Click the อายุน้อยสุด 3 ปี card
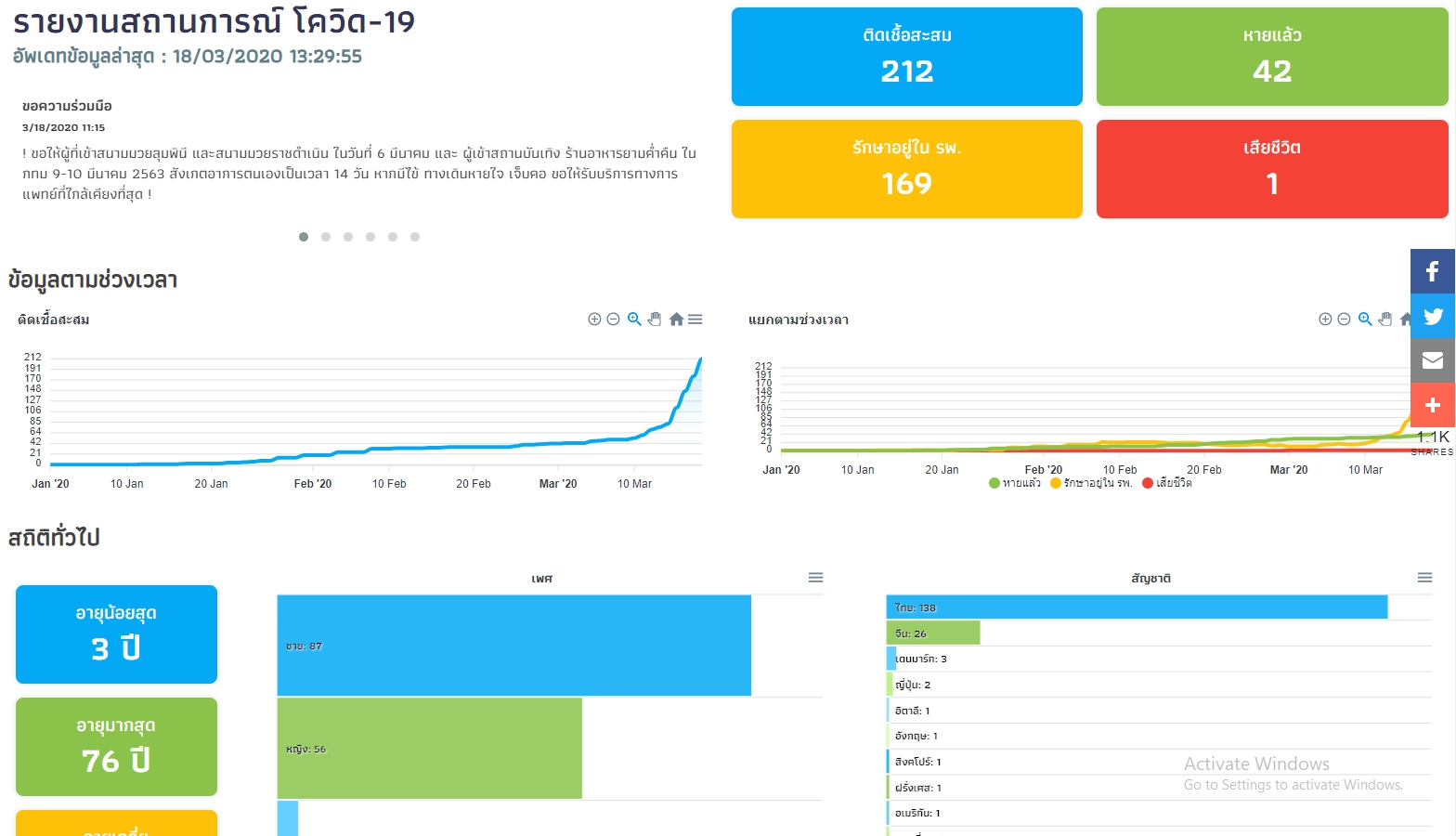The height and width of the screenshot is (836, 1456). (116, 634)
